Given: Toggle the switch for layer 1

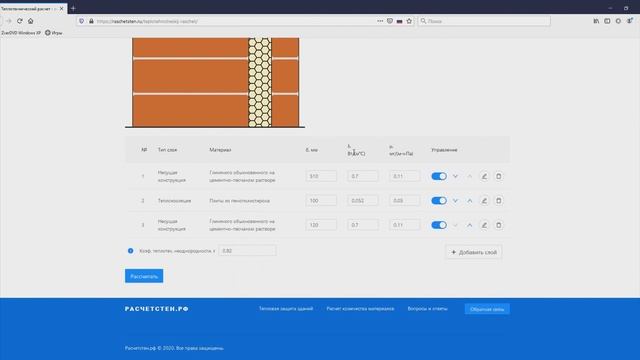Looking at the screenshot, I should 439,176.
